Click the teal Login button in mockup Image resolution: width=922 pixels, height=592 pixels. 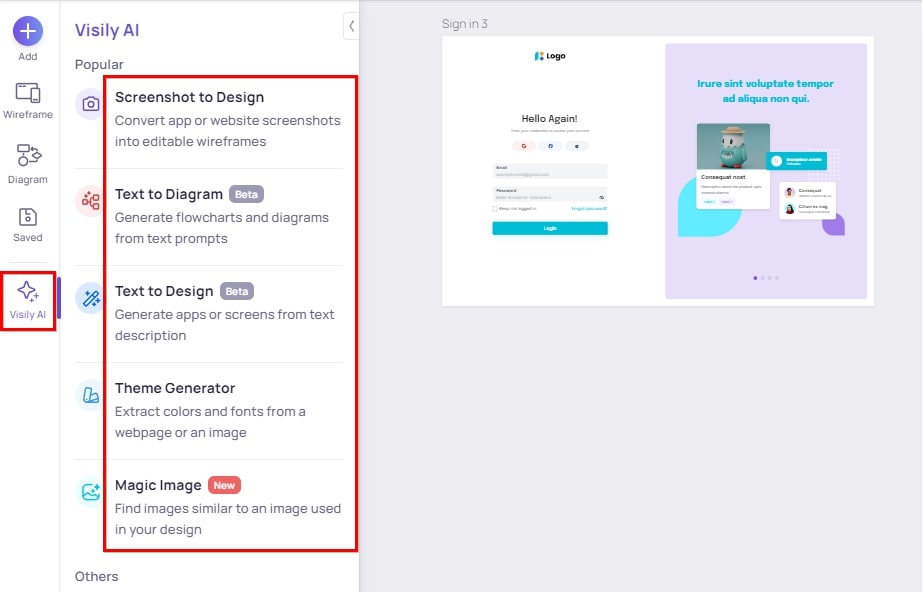pos(550,228)
